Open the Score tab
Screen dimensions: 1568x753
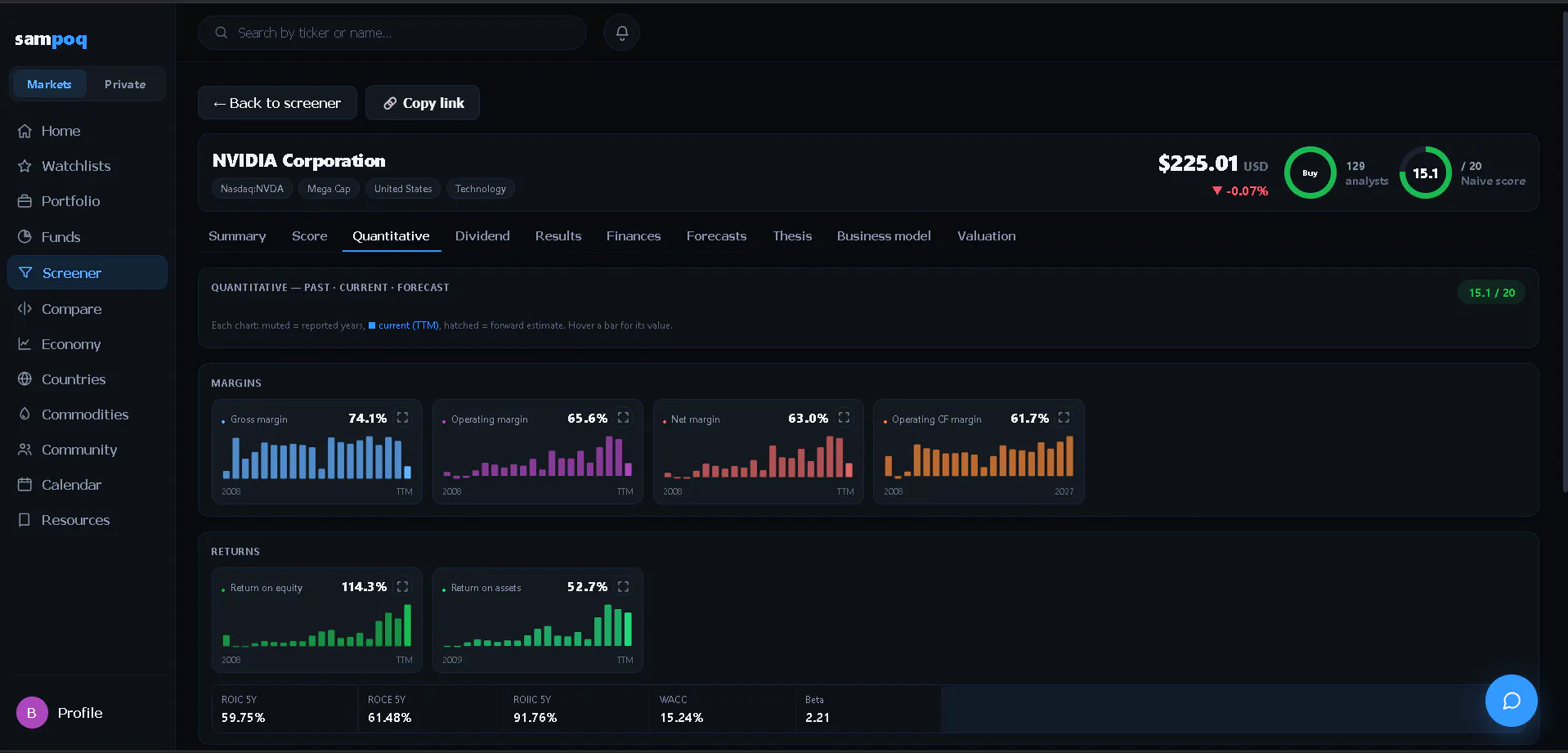coord(310,236)
